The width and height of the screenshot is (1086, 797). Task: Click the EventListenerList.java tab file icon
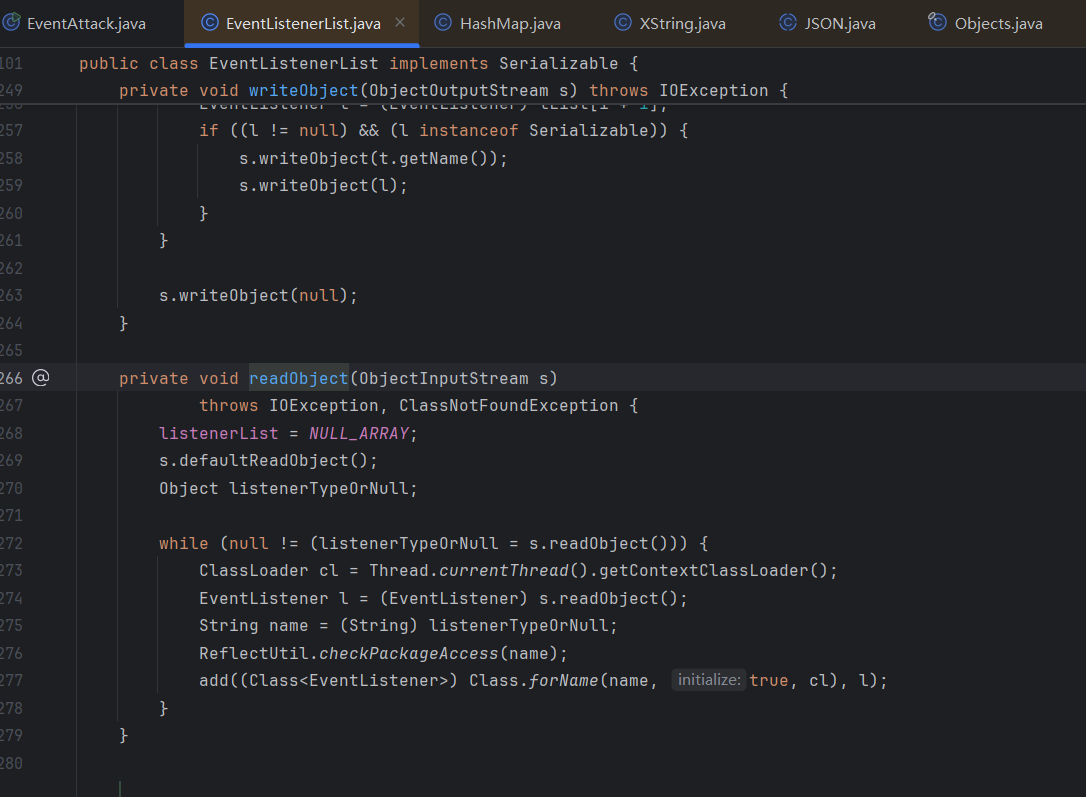pos(210,23)
